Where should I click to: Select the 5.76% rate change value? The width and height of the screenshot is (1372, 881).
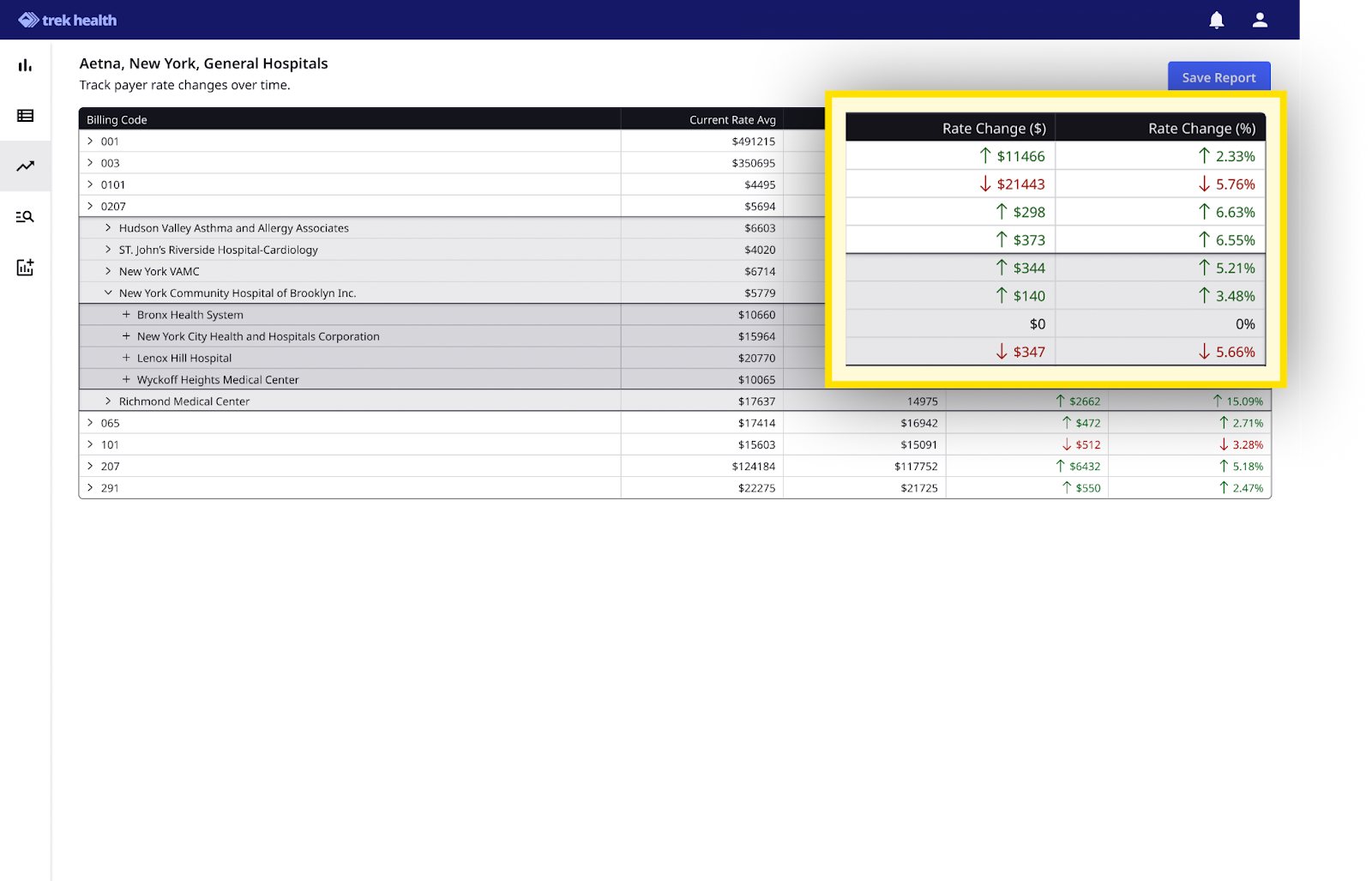pyautogui.click(x=1227, y=184)
